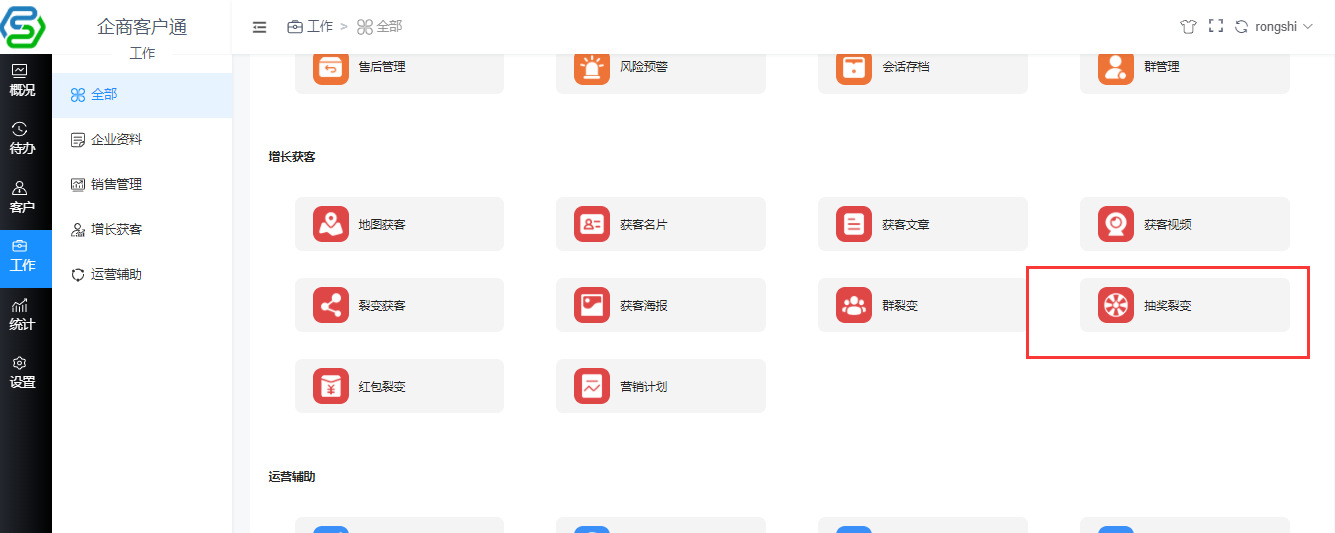Screen dimensions: 1335x533
Task: Select 增长获客 in the work submenu
Action: click(x=142, y=230)
